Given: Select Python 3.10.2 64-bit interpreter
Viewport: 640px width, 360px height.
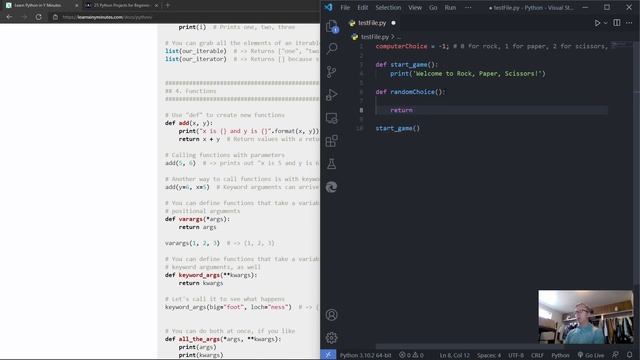Looking at the screenshot, I should [365, 355].
